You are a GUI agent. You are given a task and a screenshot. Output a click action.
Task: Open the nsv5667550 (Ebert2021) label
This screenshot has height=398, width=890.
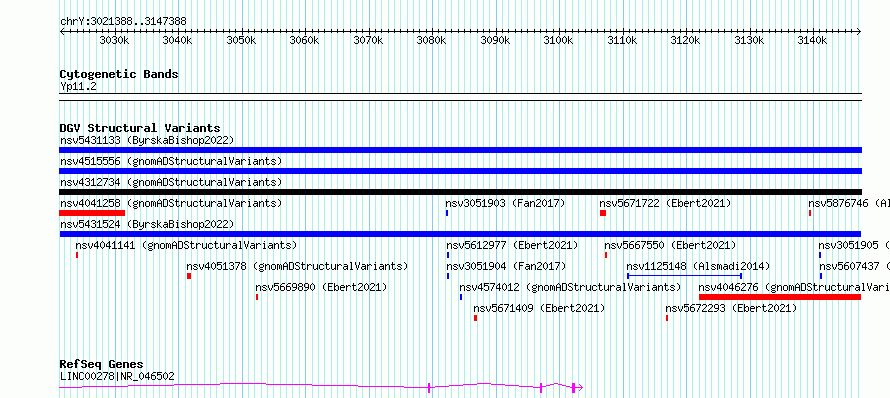tap(670, 245)
